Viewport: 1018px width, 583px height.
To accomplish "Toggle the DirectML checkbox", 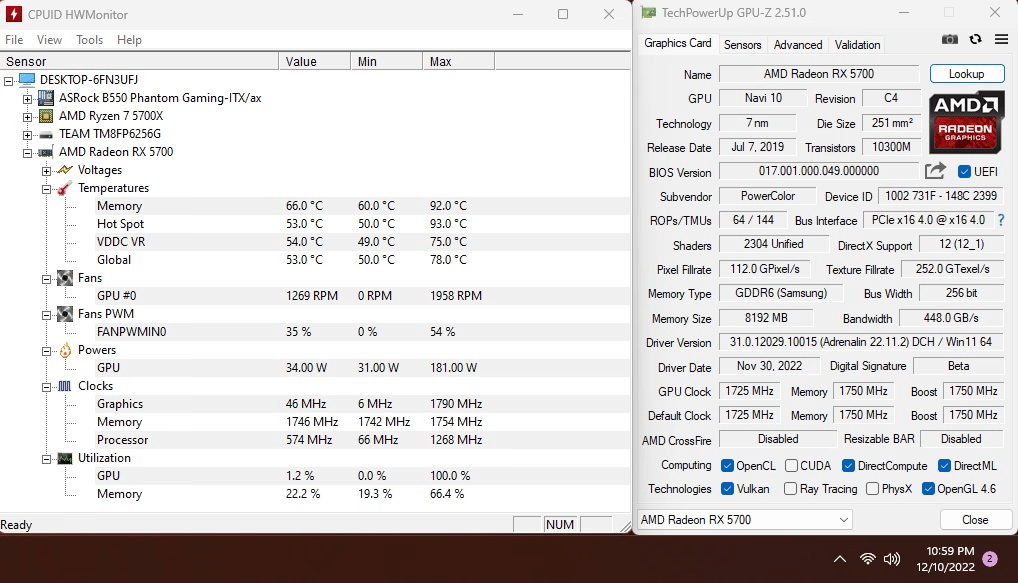I will coord(944,465).
